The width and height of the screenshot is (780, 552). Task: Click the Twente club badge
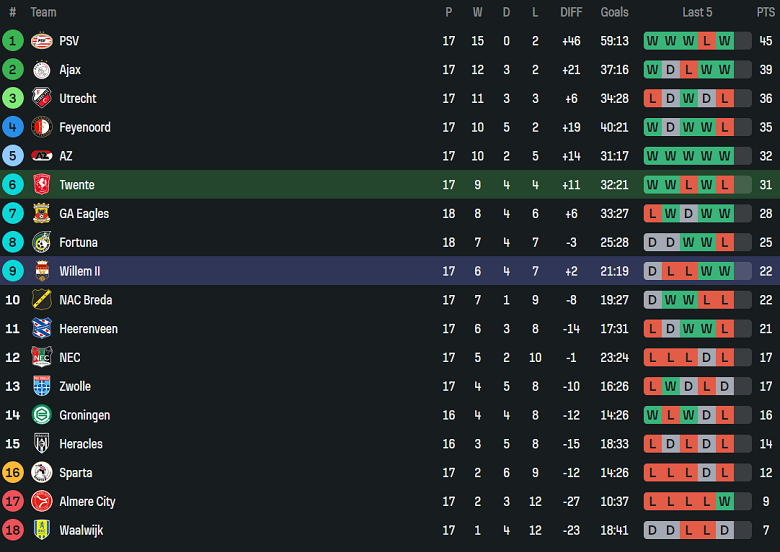tap(41, 185)
